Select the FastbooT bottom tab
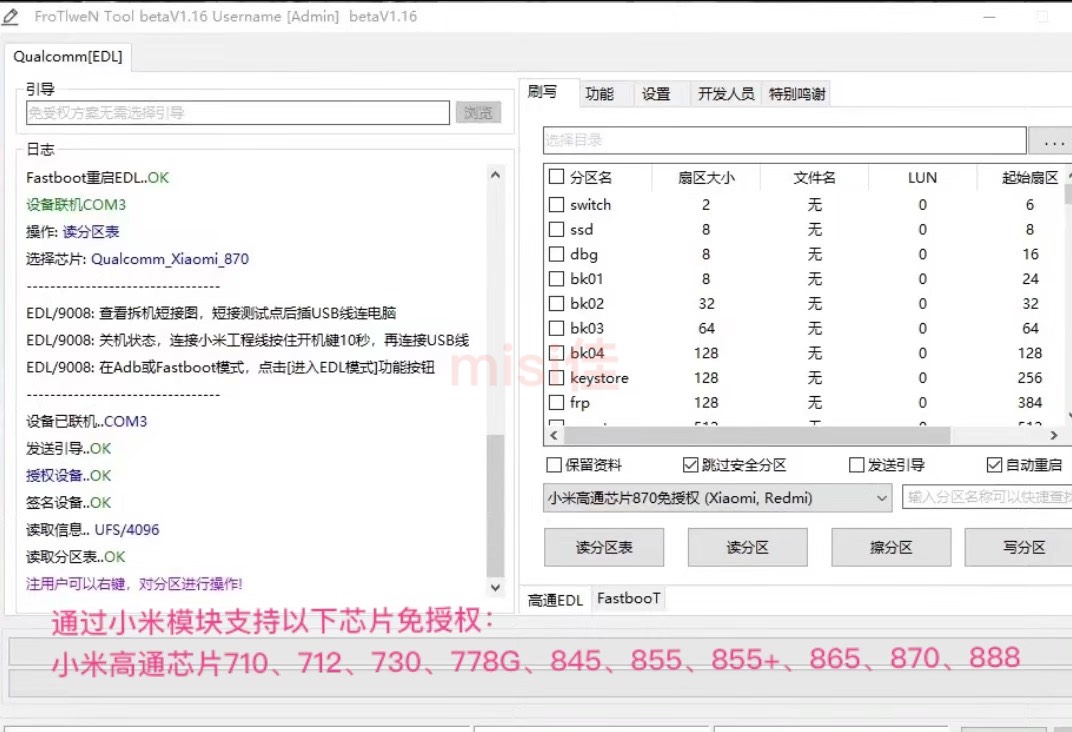Viewport: 1072px width, 732px height. click(x=628, y=598)
